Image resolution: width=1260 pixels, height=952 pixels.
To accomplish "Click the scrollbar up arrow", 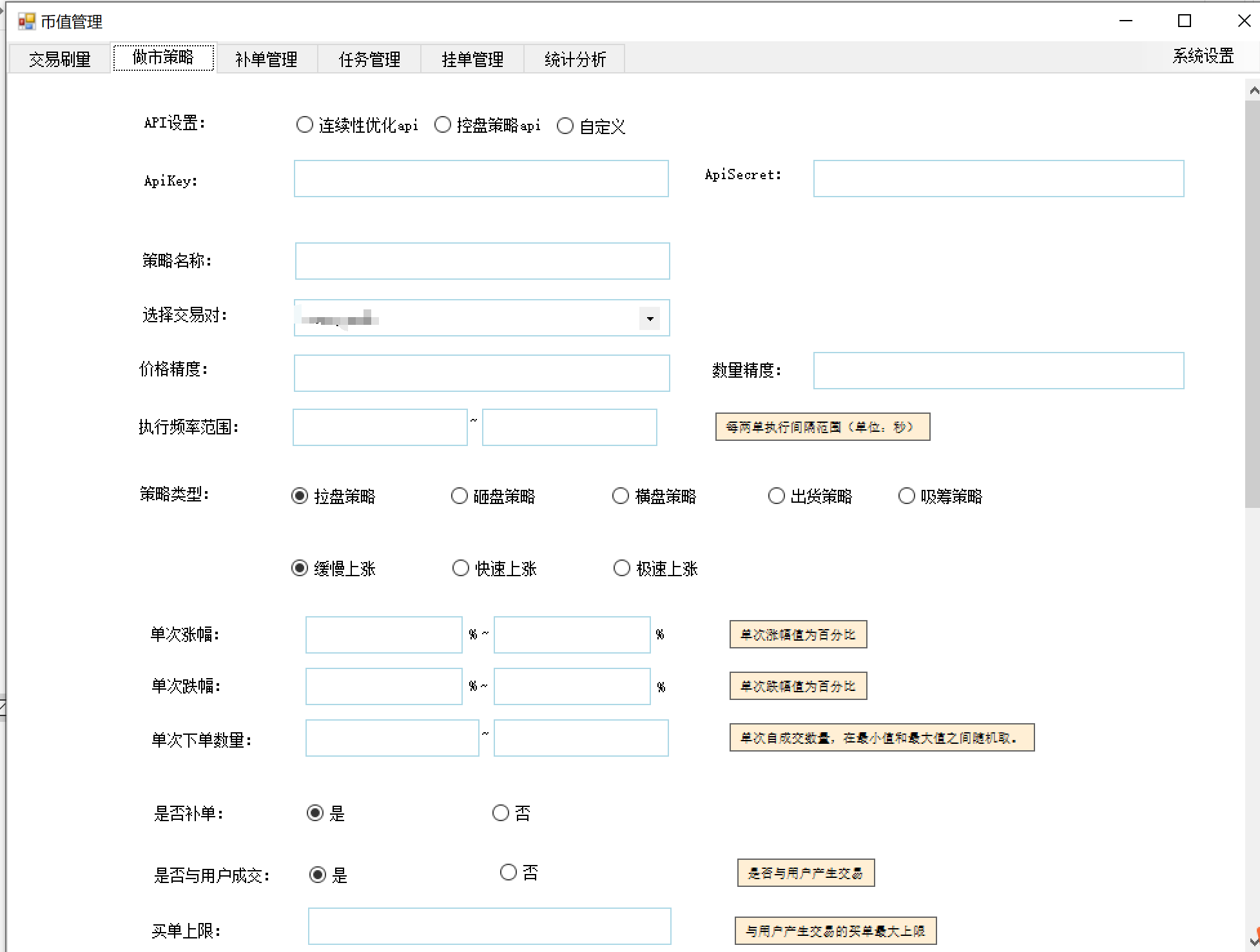I will (1253, 91).
